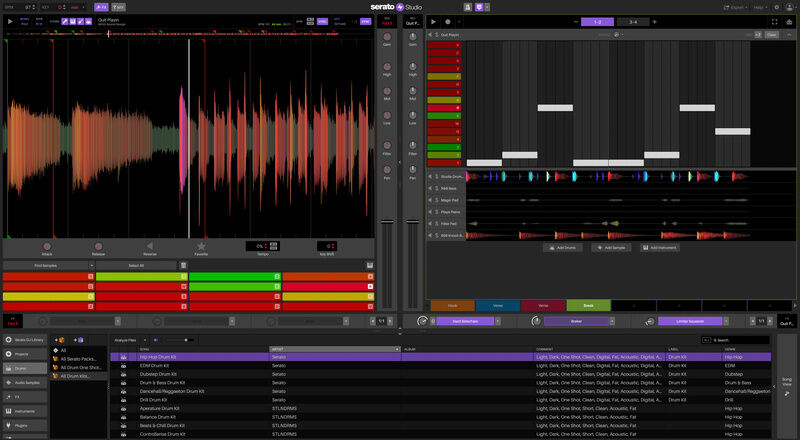
Task: Click the keyboard mode icon above the pads
Action: click(369, 265)
